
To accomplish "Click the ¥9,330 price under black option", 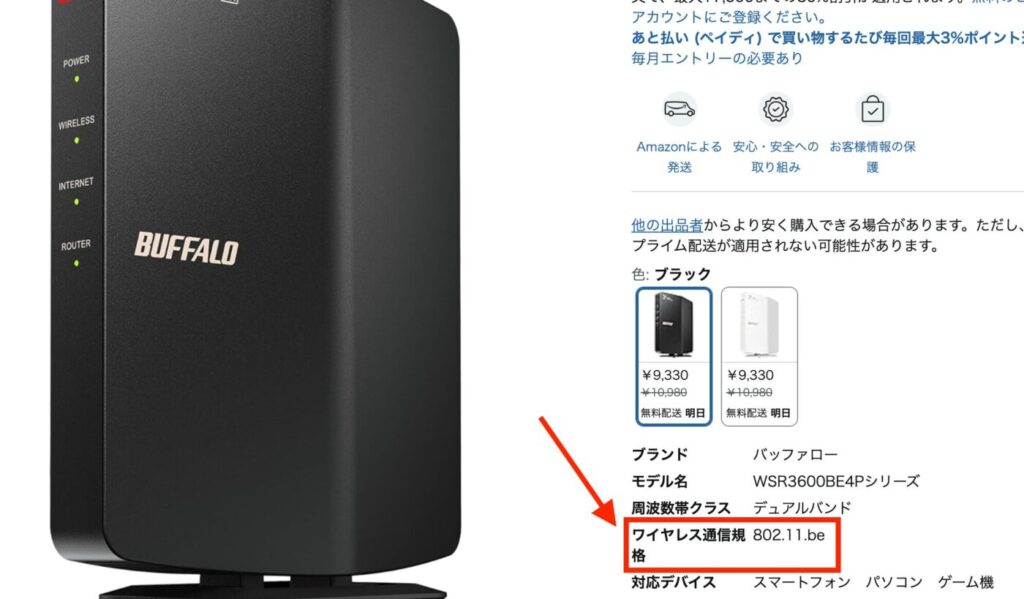I will (665, 375).
